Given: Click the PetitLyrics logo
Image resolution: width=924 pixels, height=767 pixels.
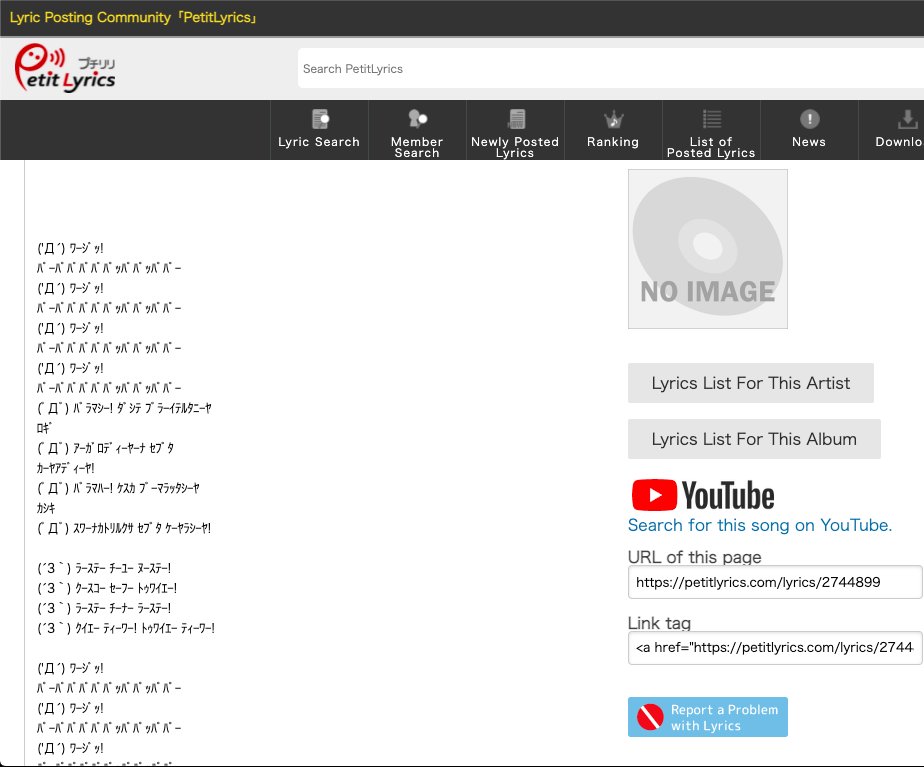Looking at the screenshot, I should (x=65, y=68).
